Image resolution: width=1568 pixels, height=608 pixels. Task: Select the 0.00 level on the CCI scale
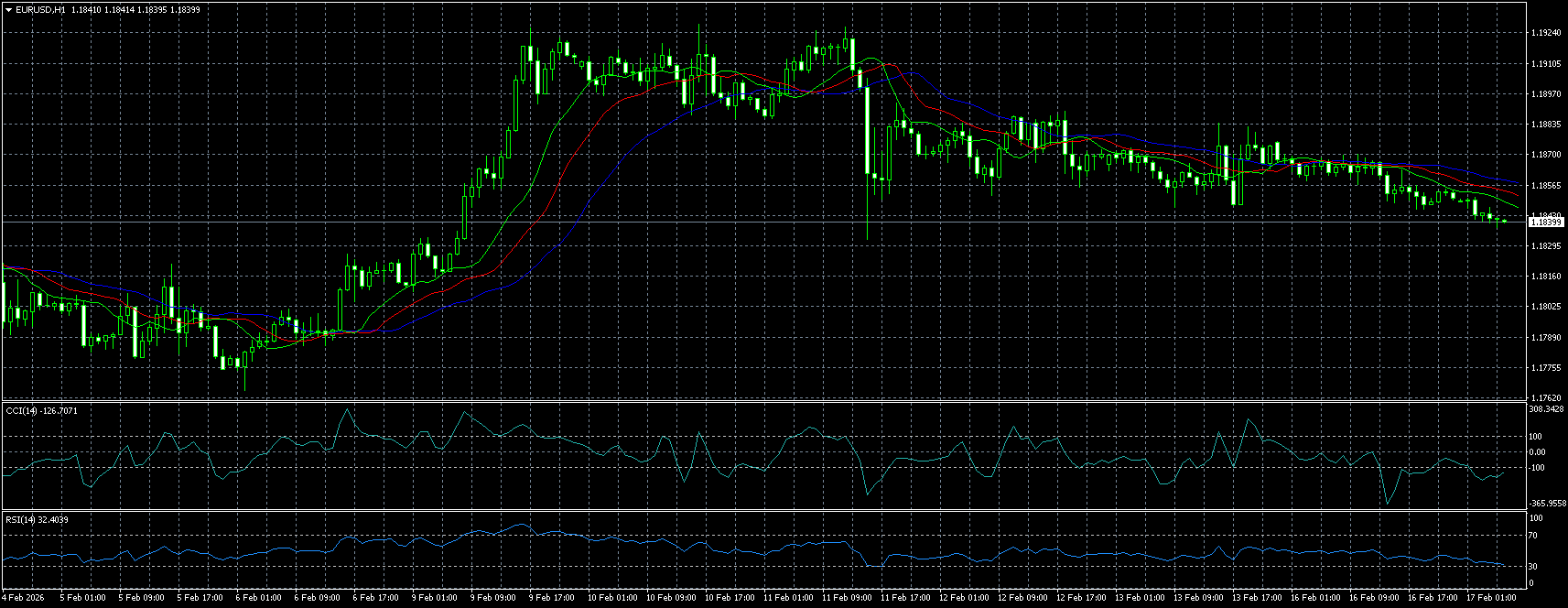1537,452
